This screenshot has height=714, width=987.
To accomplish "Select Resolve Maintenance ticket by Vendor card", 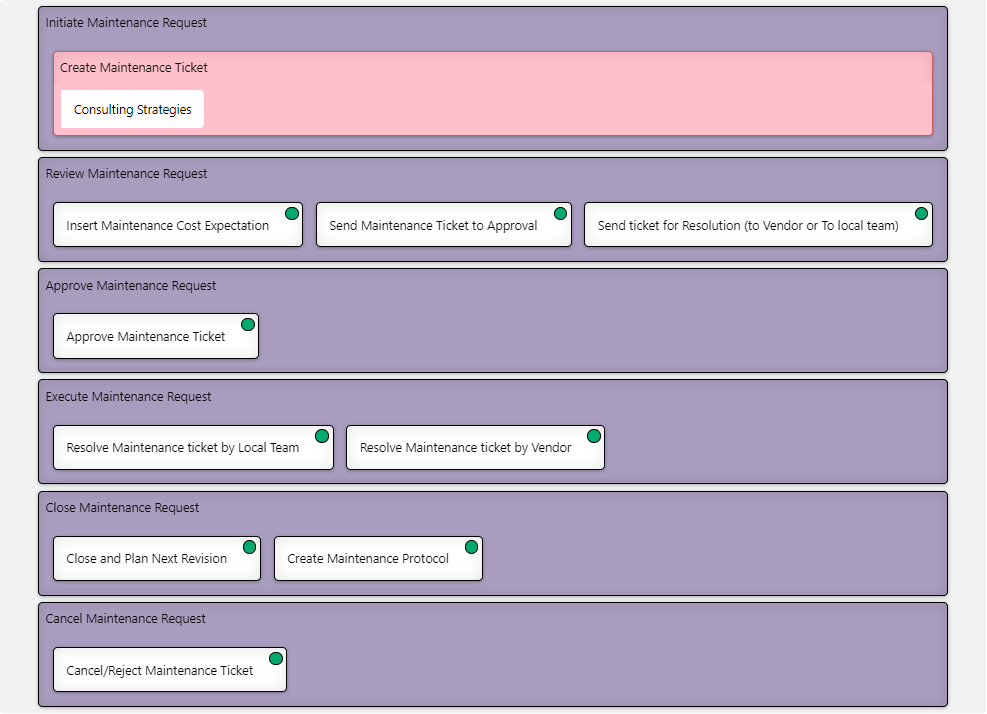I will [x=465, y=448].
